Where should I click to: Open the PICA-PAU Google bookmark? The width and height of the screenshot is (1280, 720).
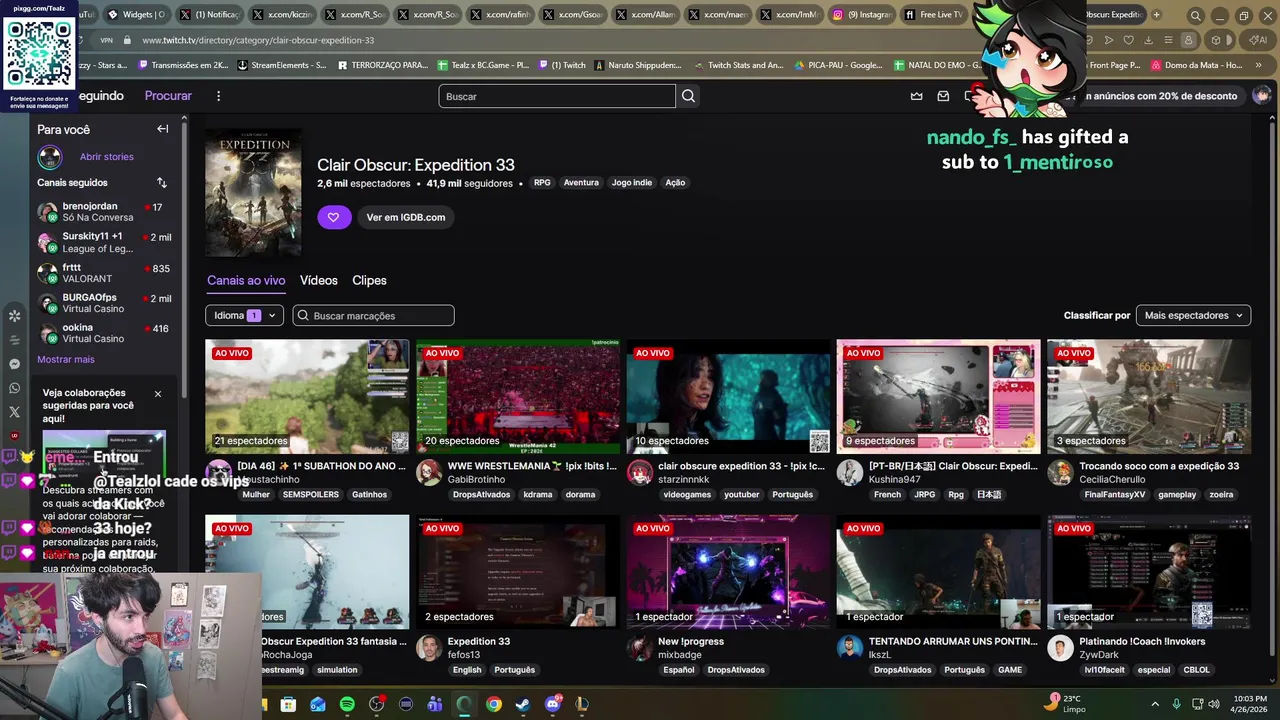point(838,65)
